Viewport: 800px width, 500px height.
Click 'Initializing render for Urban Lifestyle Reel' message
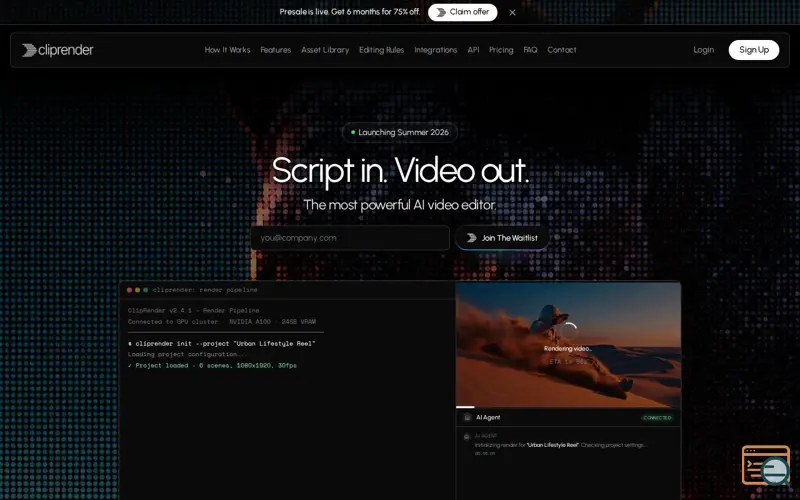coord(560,445)
